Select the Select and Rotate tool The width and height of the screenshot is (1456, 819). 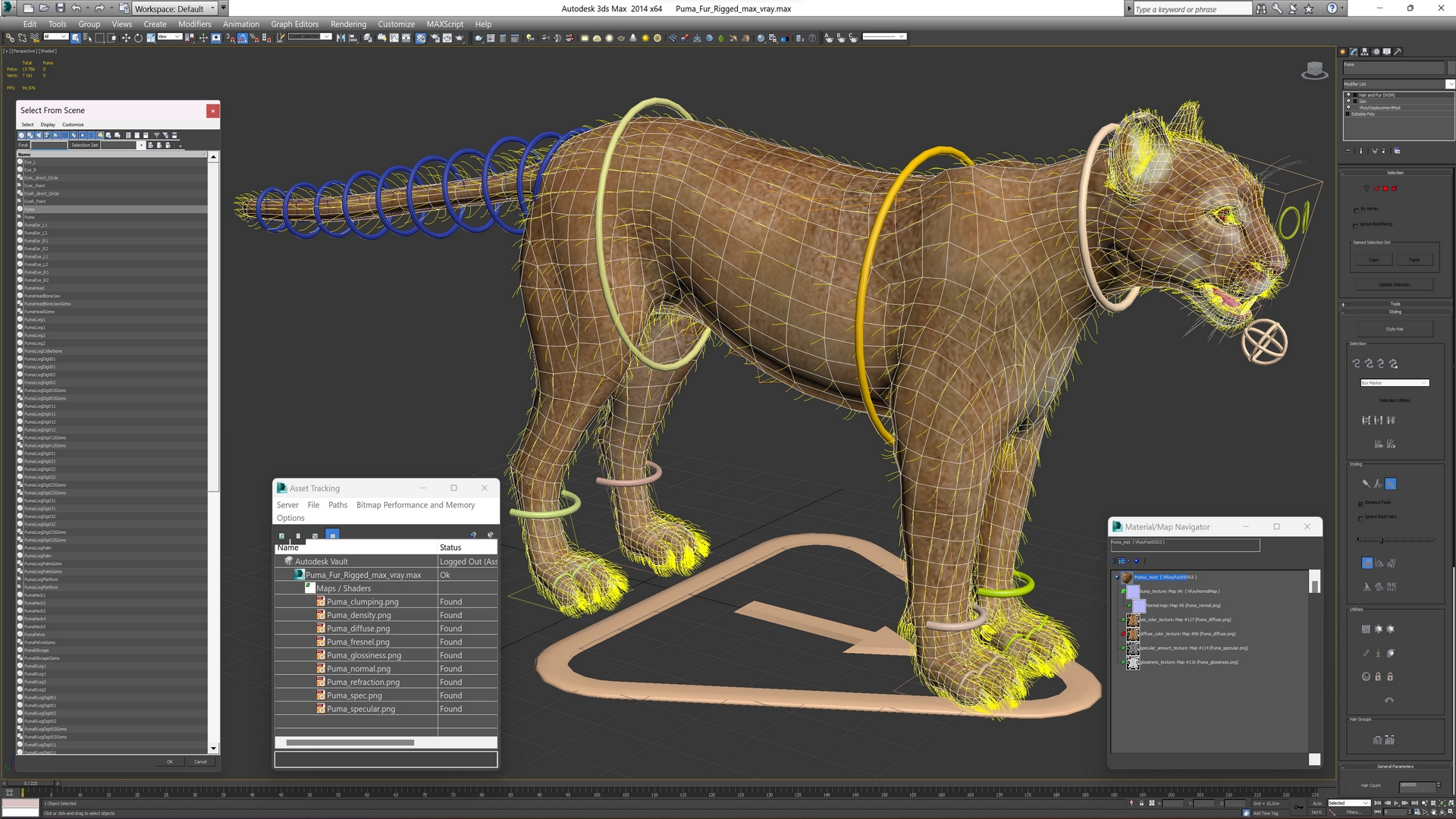coord(138,38)
